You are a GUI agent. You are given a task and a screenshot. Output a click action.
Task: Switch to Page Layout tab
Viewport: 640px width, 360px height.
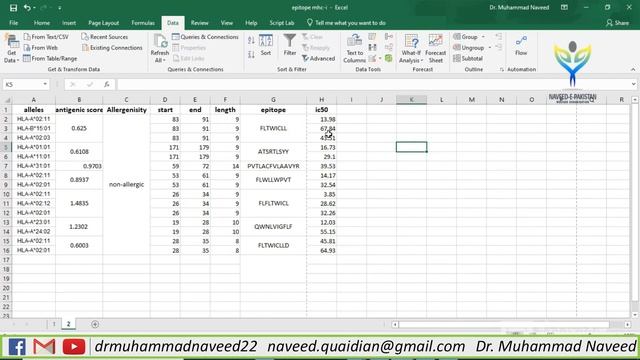103,23
